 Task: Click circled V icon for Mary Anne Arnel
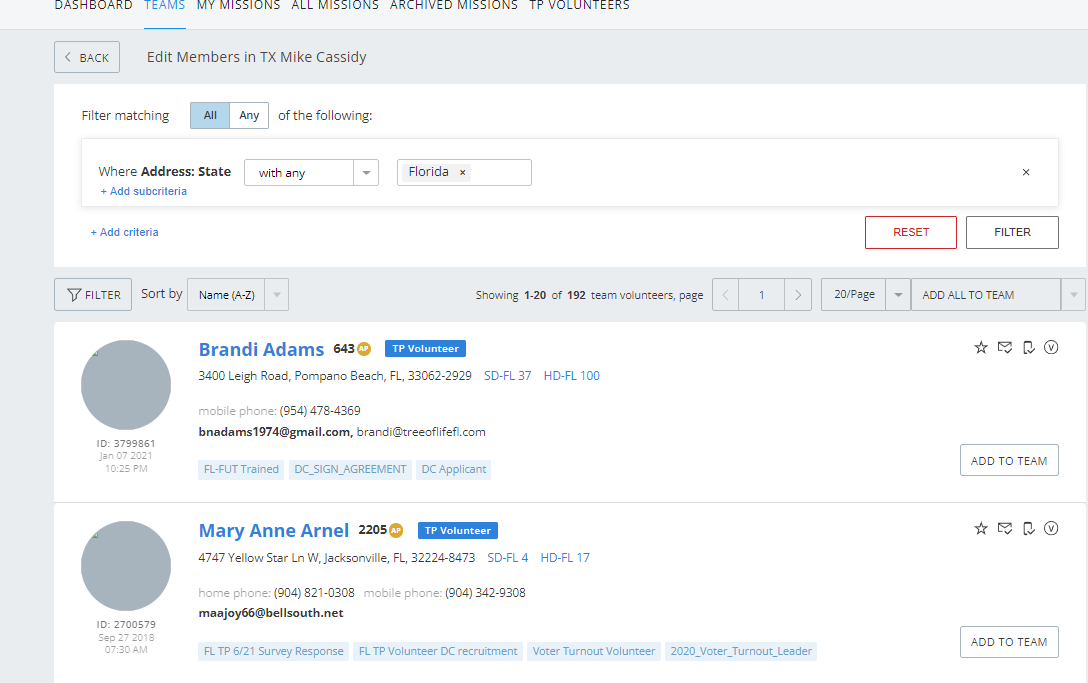[x=1051, y=528]
